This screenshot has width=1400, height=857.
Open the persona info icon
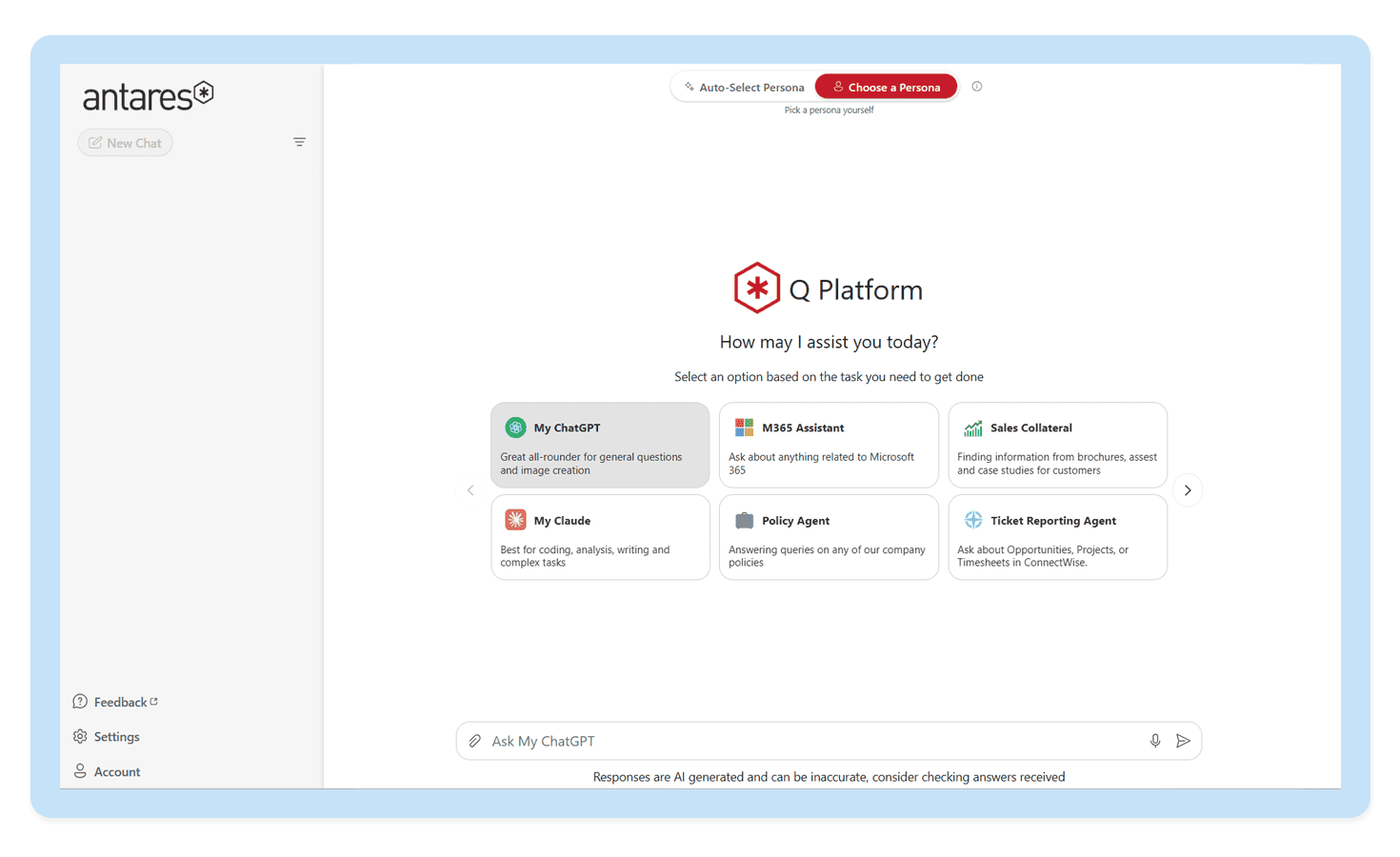[976, 87]
